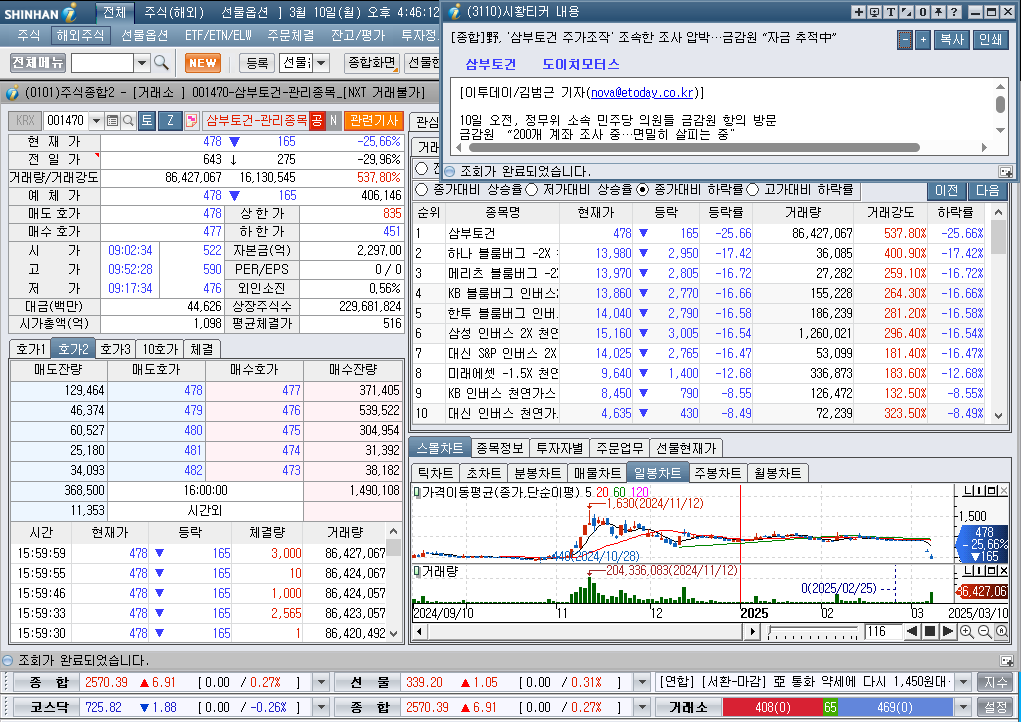This screenshot has width=1021, height=722.
Task: Select the 종가대비 하락률 radio option
Action: [643, 189]
